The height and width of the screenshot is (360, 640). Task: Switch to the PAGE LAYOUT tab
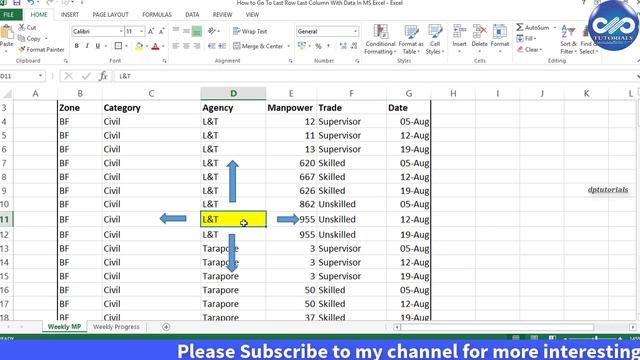click(x=110, y=15)
